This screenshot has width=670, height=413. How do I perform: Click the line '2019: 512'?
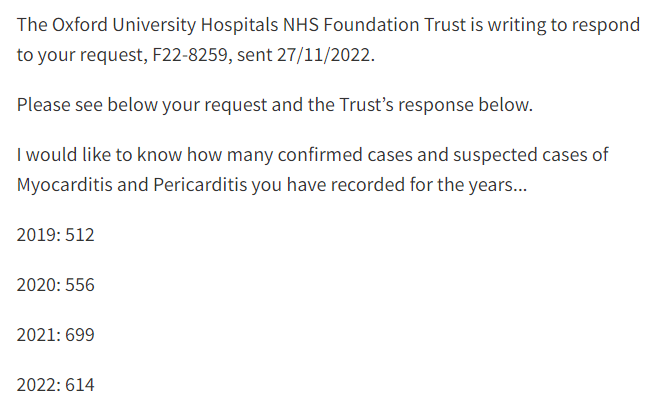coord(56,235)
